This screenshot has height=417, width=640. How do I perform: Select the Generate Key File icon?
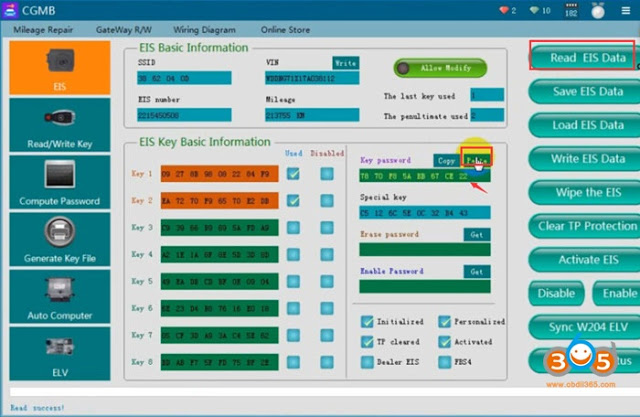pos(60,239)
